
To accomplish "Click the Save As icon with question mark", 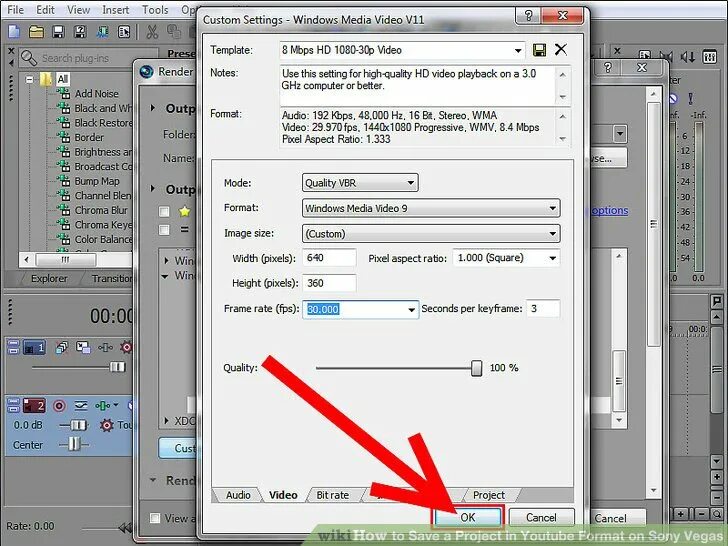I will pyautogui.click(x=80, y=32).
